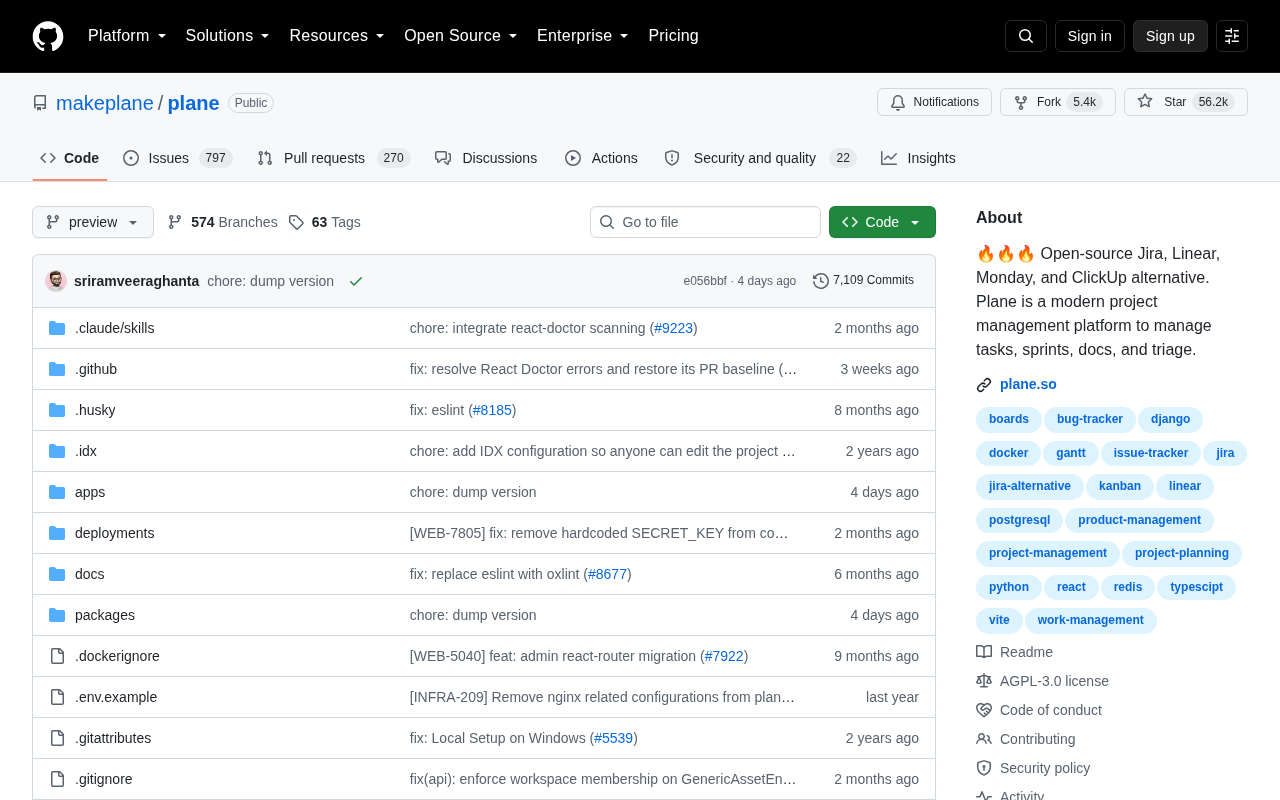Expand the Enterprise menu
Image resolution: width=1280 pixels, height=800 pixels.
pyautogui.click(x=583, y=36)
